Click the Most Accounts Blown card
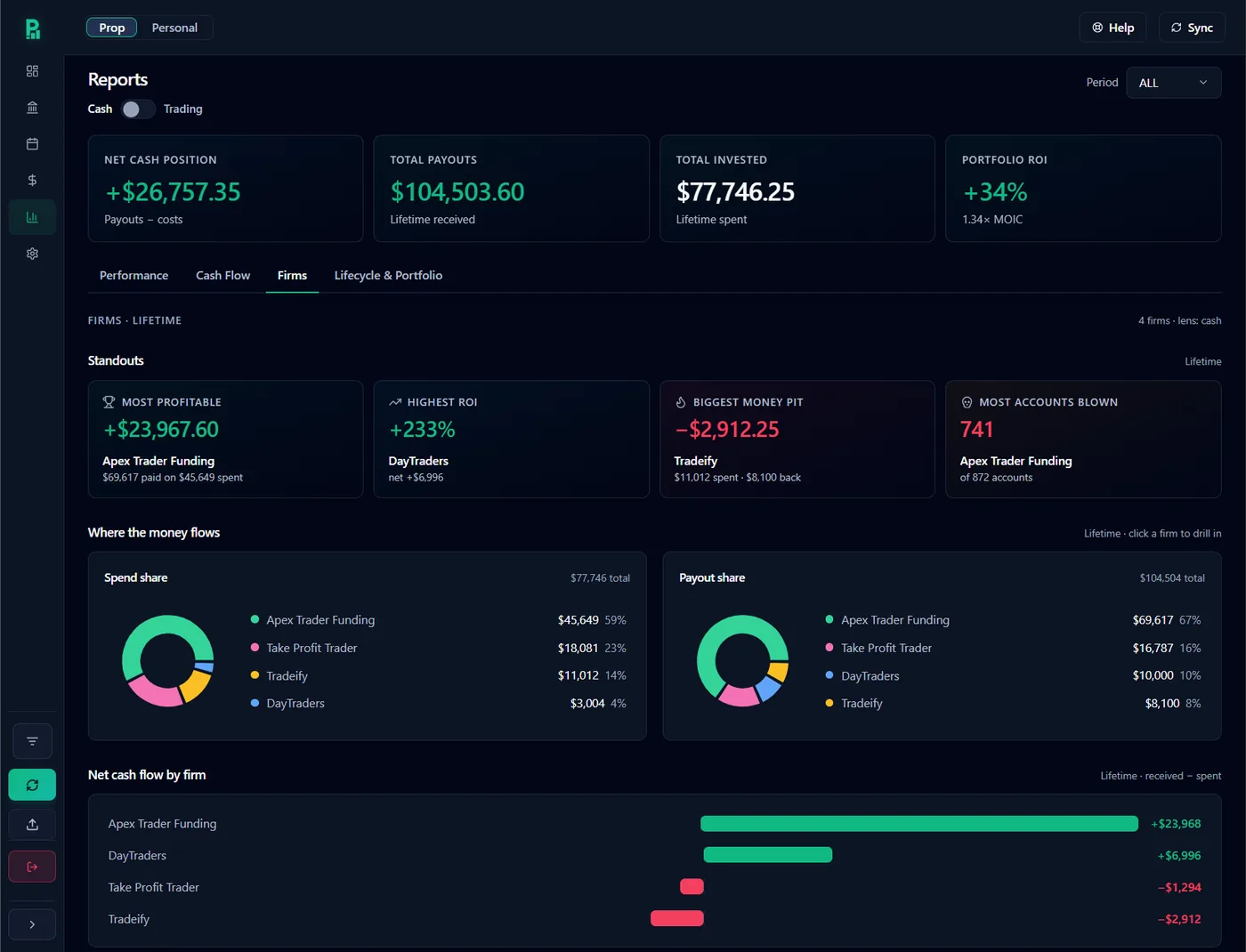 pyautogui.click(x=1083, y=440)
